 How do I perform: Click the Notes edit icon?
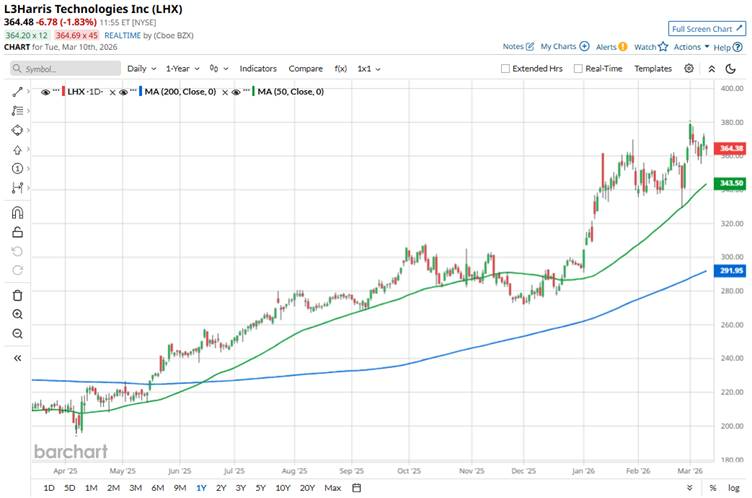tap(529, 47)
